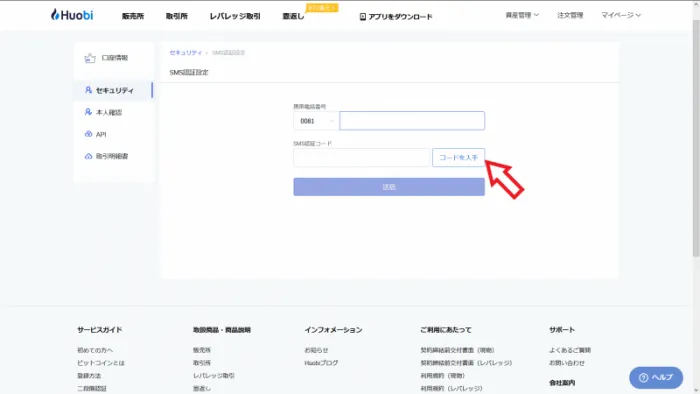Open the 0081 country code dropdown
Viewport: 700px width, 394px height.
(x=316, y=121)
